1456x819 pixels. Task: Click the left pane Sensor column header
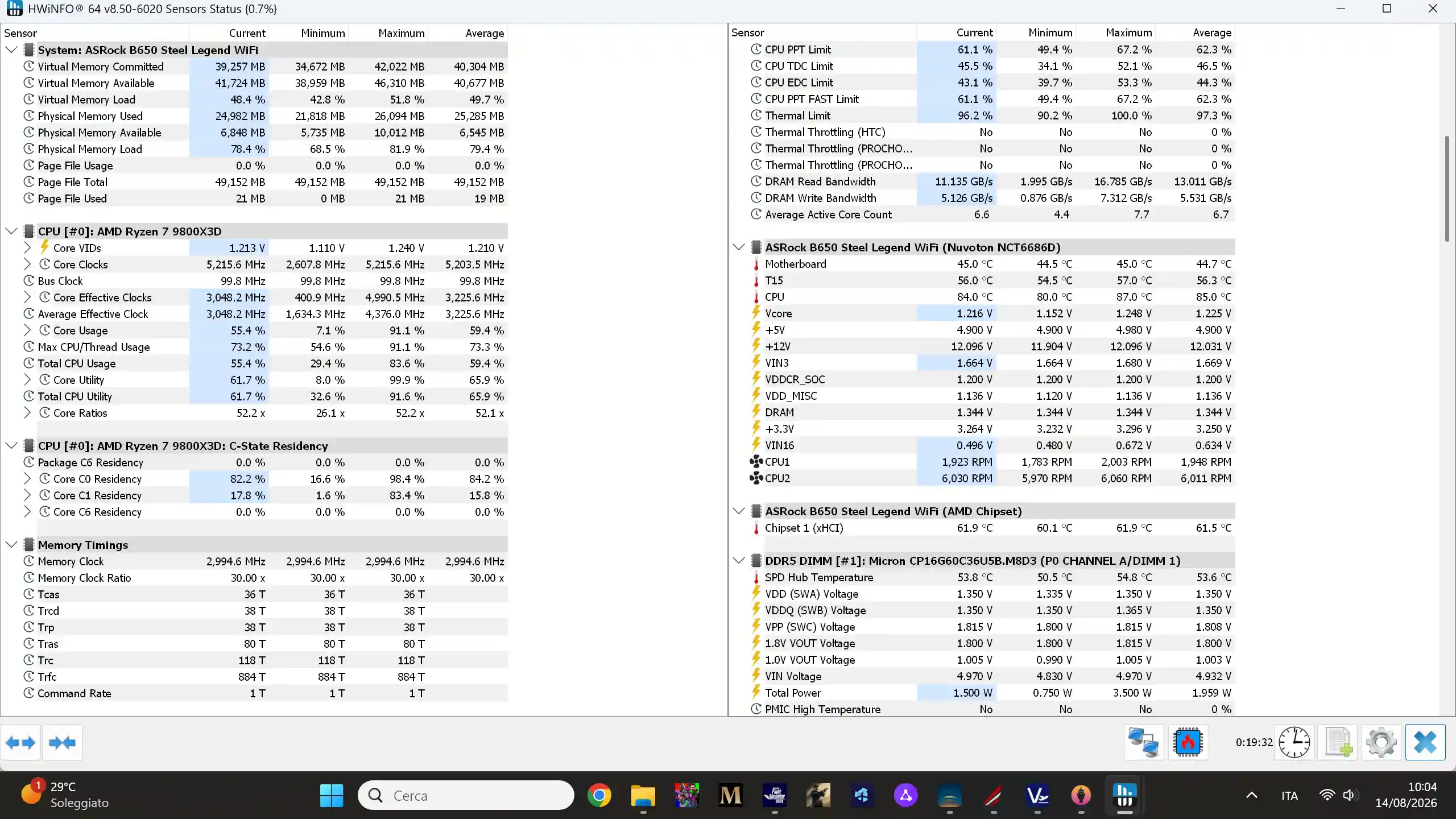pyautogui.click(x=95, y=33)
